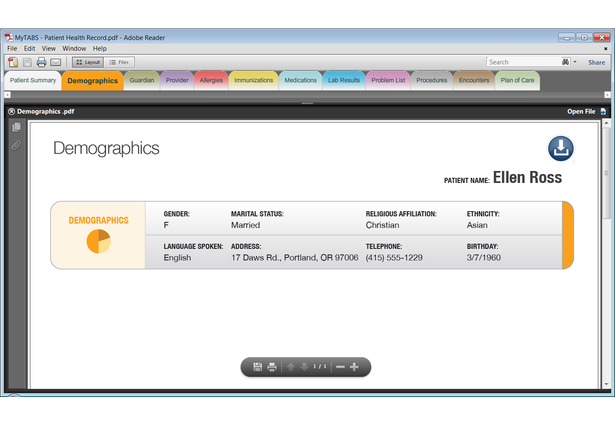Image resolution: width=615 pixels, height=424 pixels.
Task: Zoom out with minus icon
Action: tap(340, 367)
